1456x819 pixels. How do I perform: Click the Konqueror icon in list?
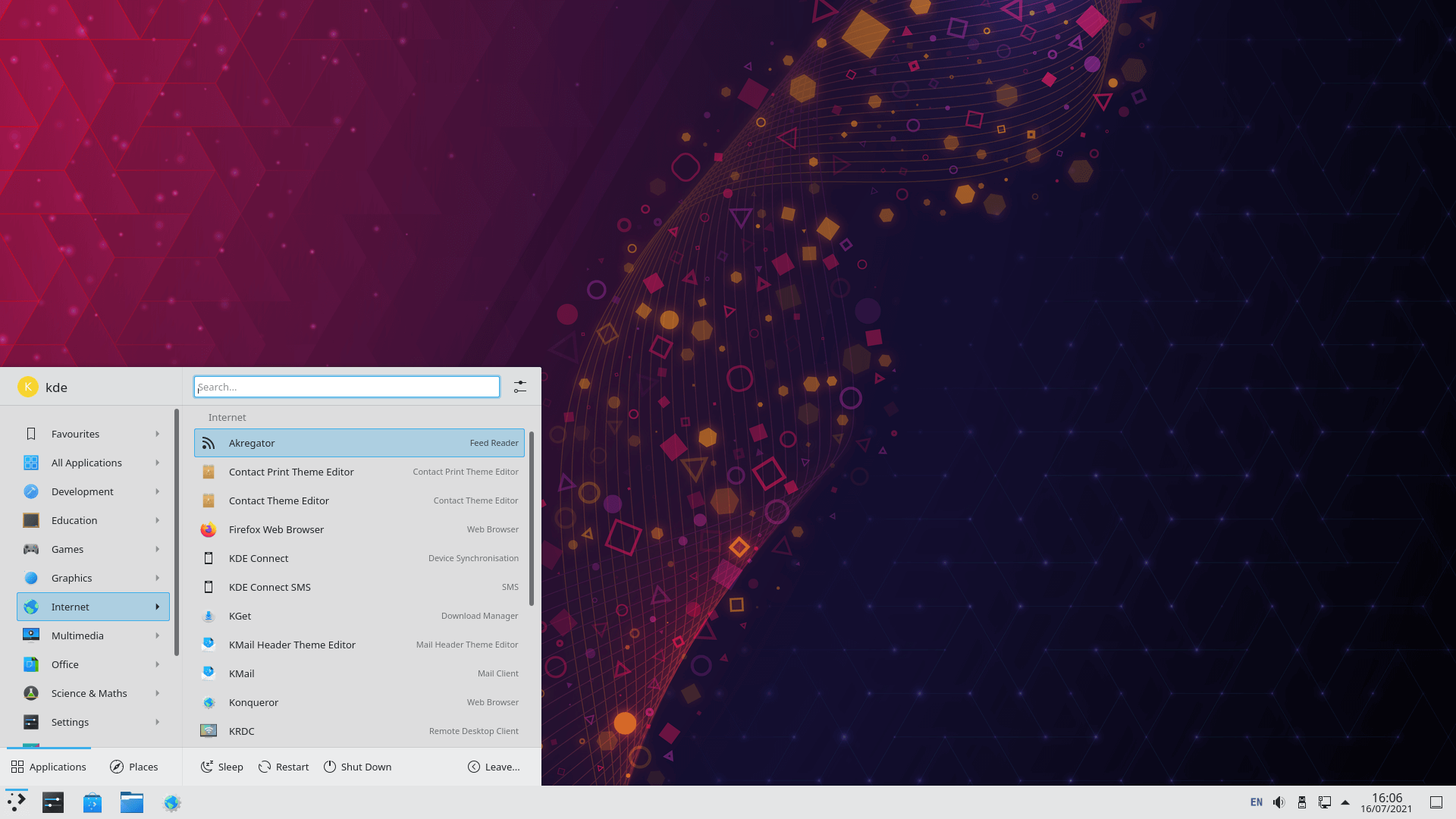pos(209,702)
